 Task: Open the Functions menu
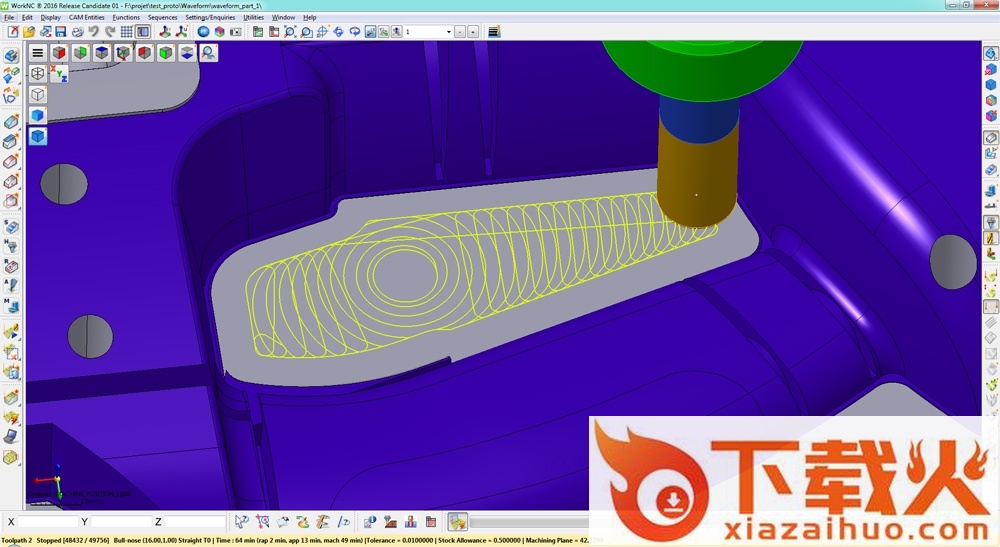coord(126,17)
